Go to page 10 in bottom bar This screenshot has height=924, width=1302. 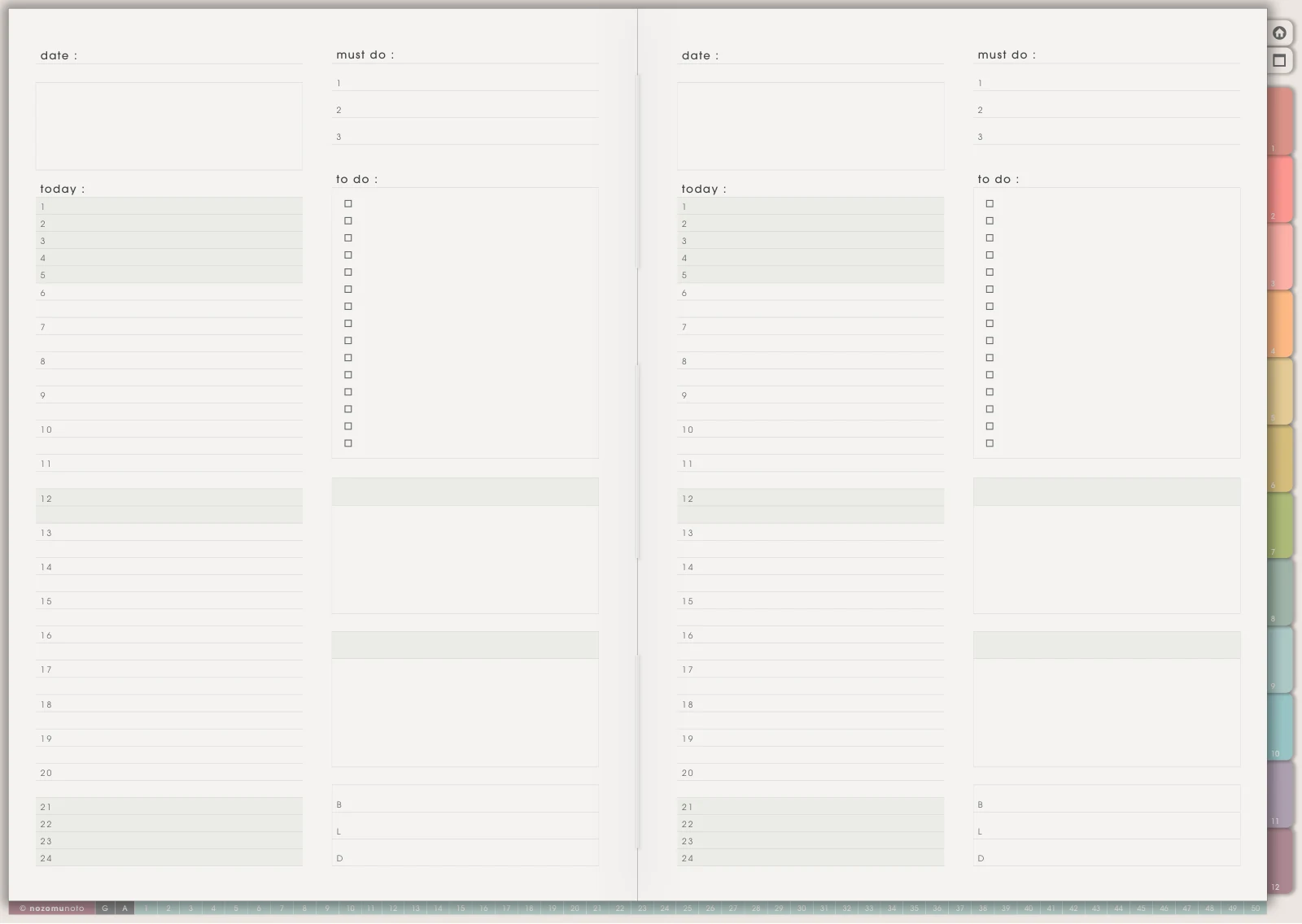point(350,909)
